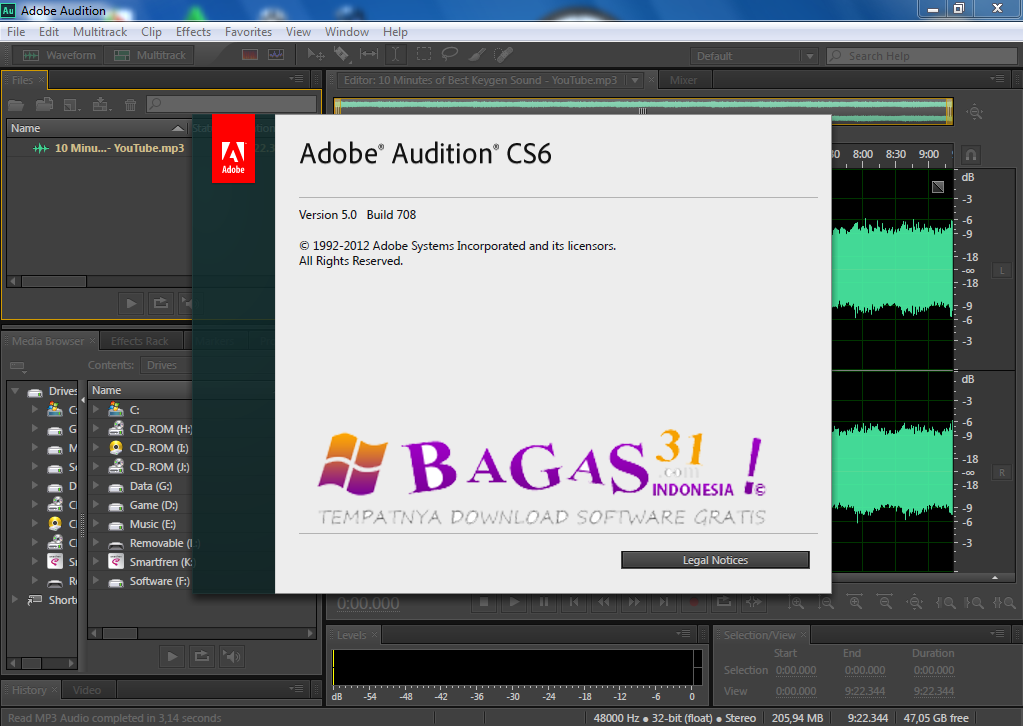The width and height of the screenshot is (1023, 726).
Task: Open the Selection/View panel options menu
Action: coord(997,633)
